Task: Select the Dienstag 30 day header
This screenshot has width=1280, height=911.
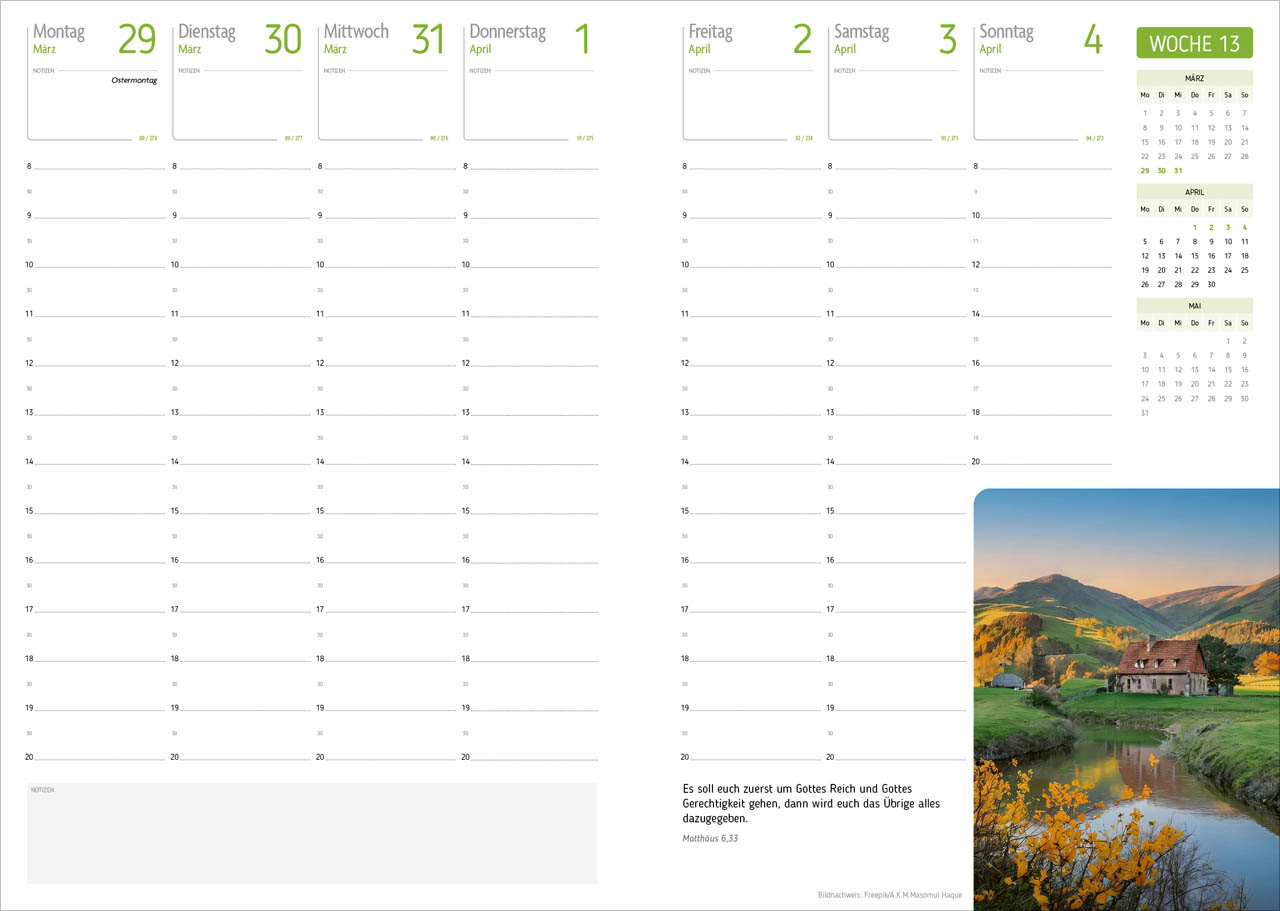Action: tap(240, 39)
